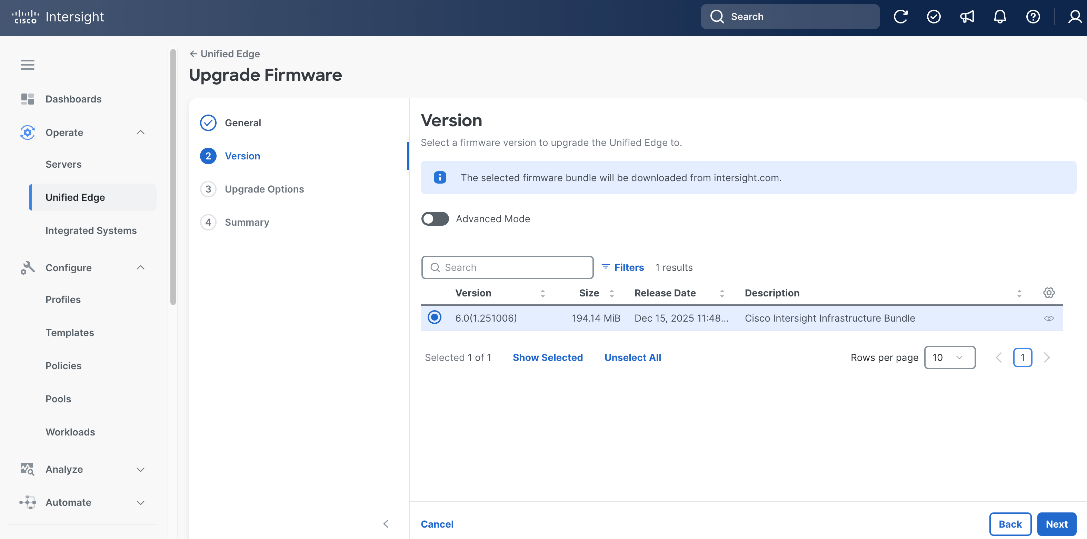Go to the previous page arrow
This screenshot has height=539, width=1087.
click(999, 357)
